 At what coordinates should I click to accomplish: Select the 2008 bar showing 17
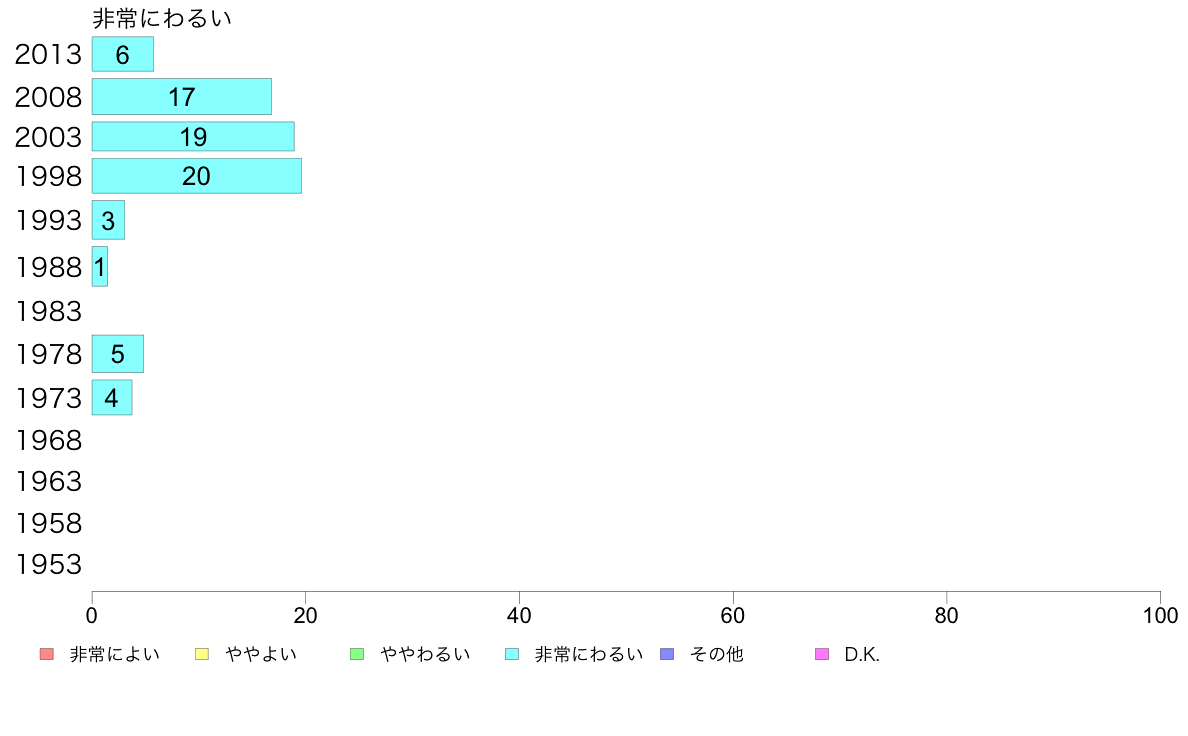click(182, 96)
